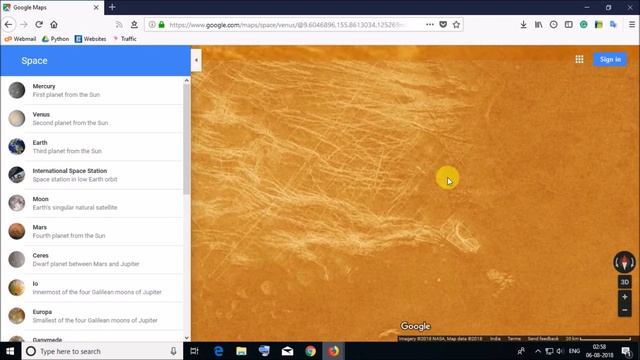
Task: Open the Google apps grid
Action: click(579, 60)
